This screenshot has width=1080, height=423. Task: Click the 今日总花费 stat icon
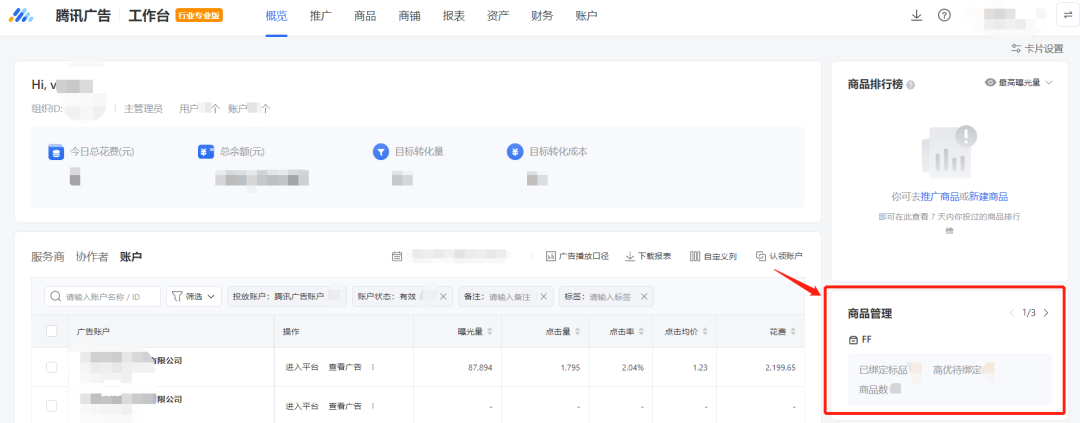point(56,152)
